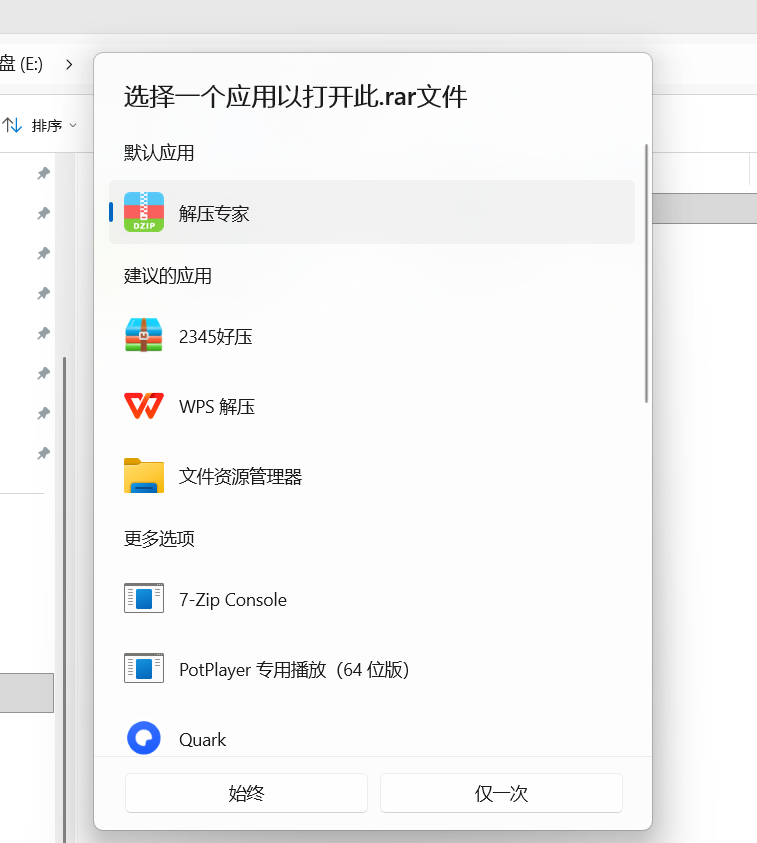757x843 pixels.
Task: Choose the Quark option label
Action: [x=202, y=740]
